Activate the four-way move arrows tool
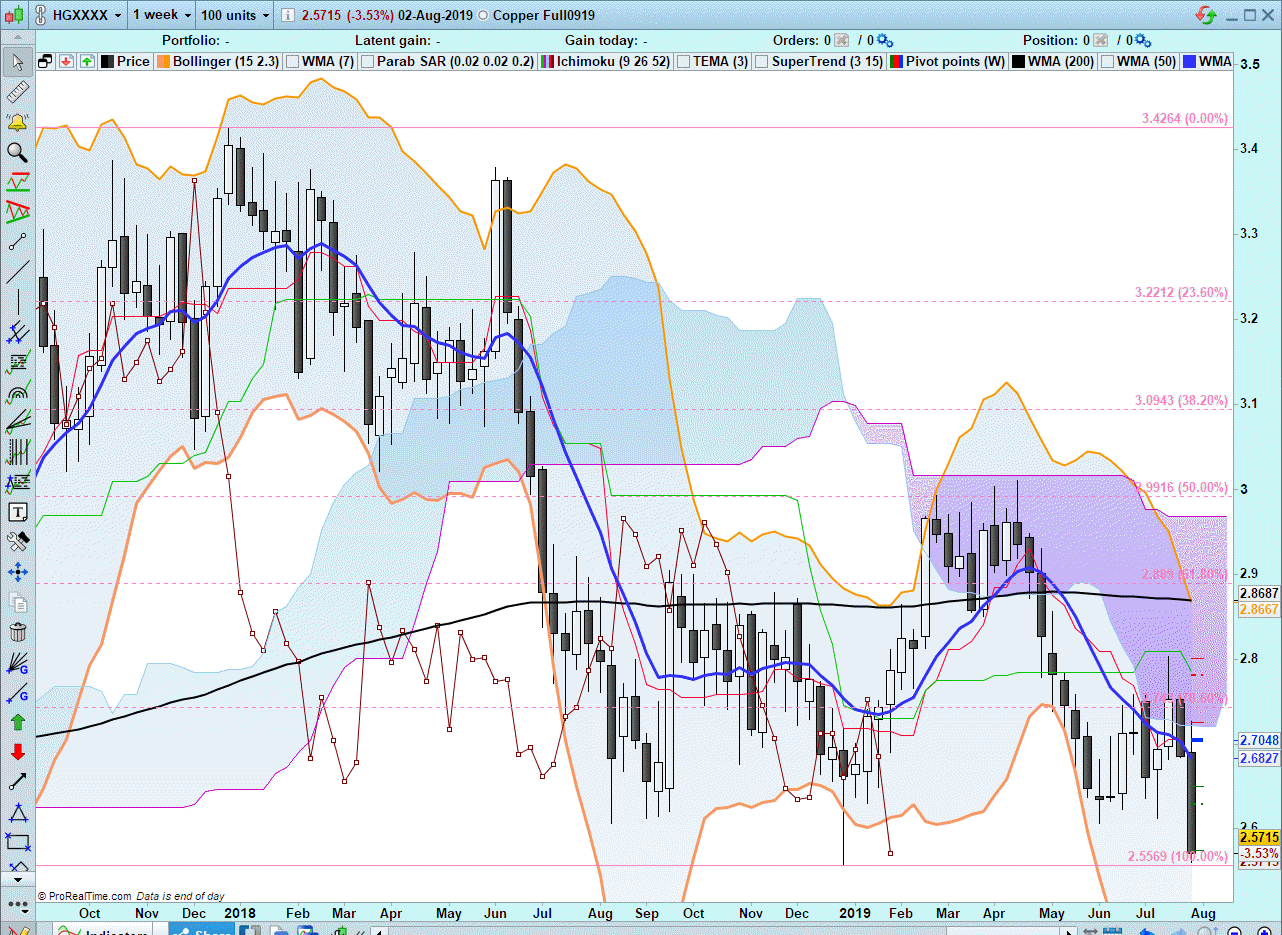The image size is (1282, 935). 17,572
